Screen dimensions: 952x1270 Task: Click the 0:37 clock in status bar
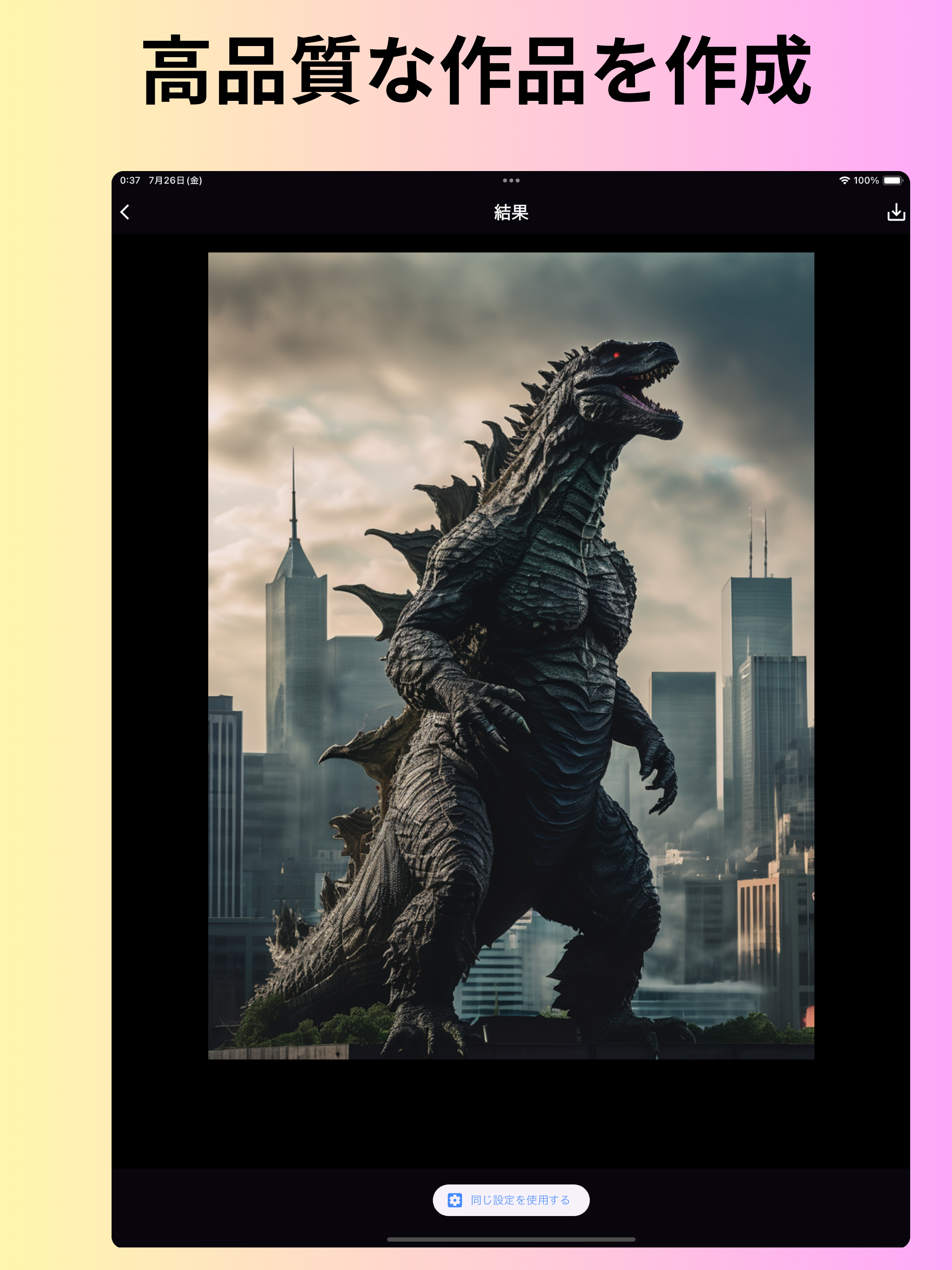(x=130, y=180)
